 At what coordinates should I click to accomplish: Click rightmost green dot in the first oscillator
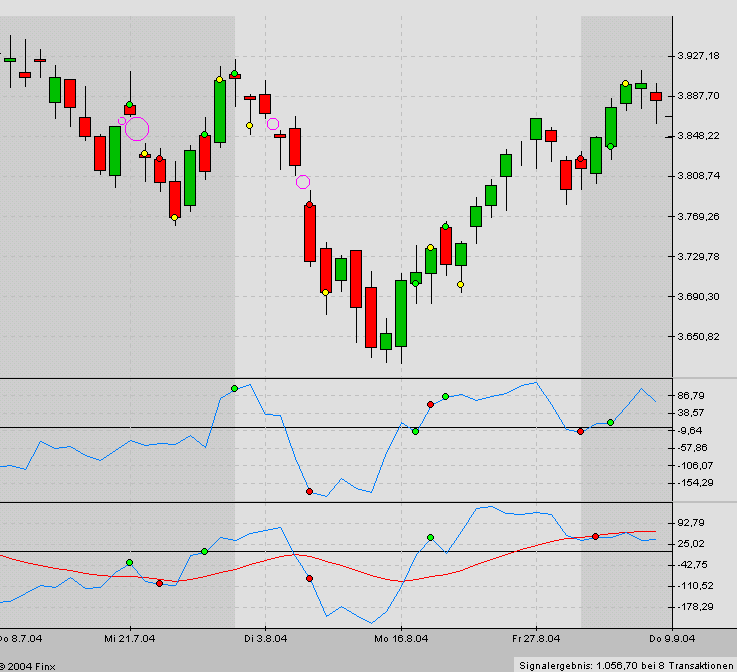[610, 422]
